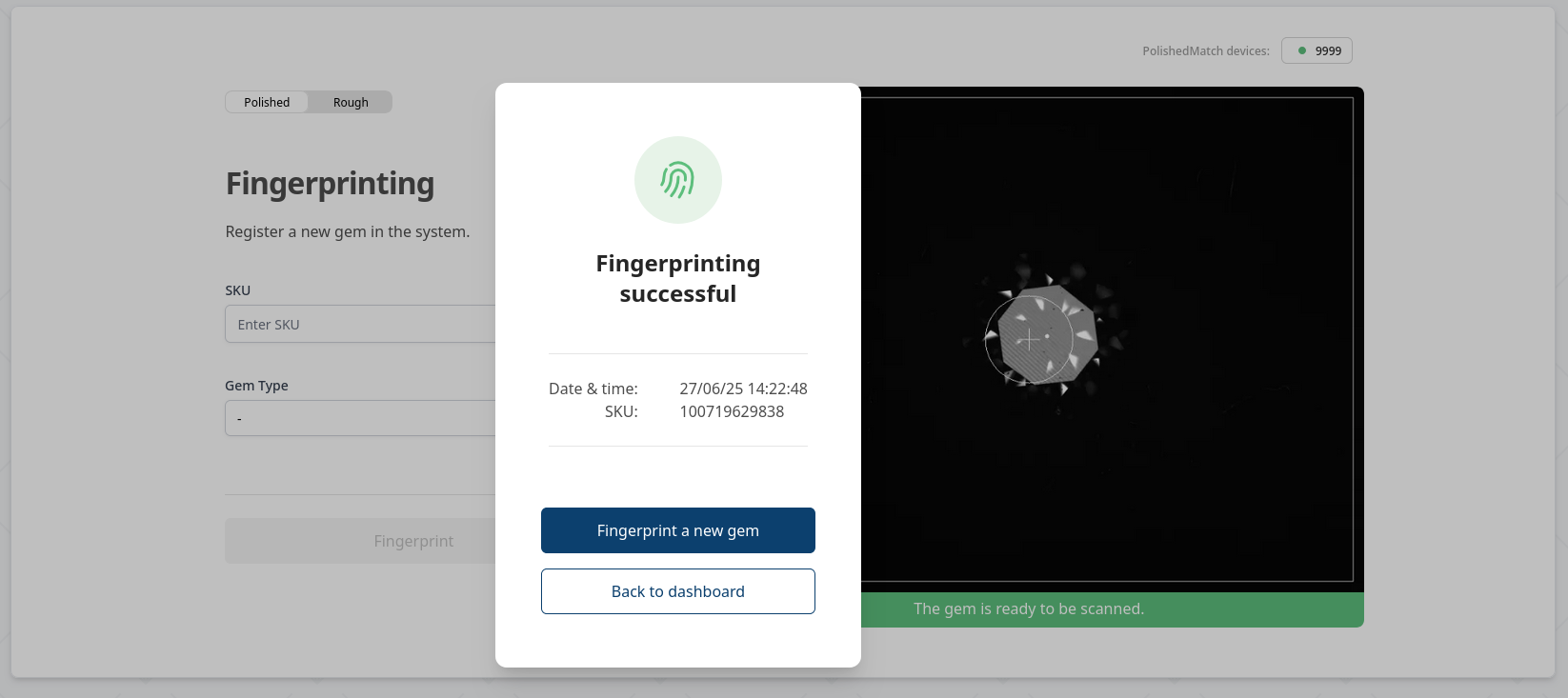1568x698 pixels.
Task: Click the Date & time label in the dialog
Action: tap(593, 389)
